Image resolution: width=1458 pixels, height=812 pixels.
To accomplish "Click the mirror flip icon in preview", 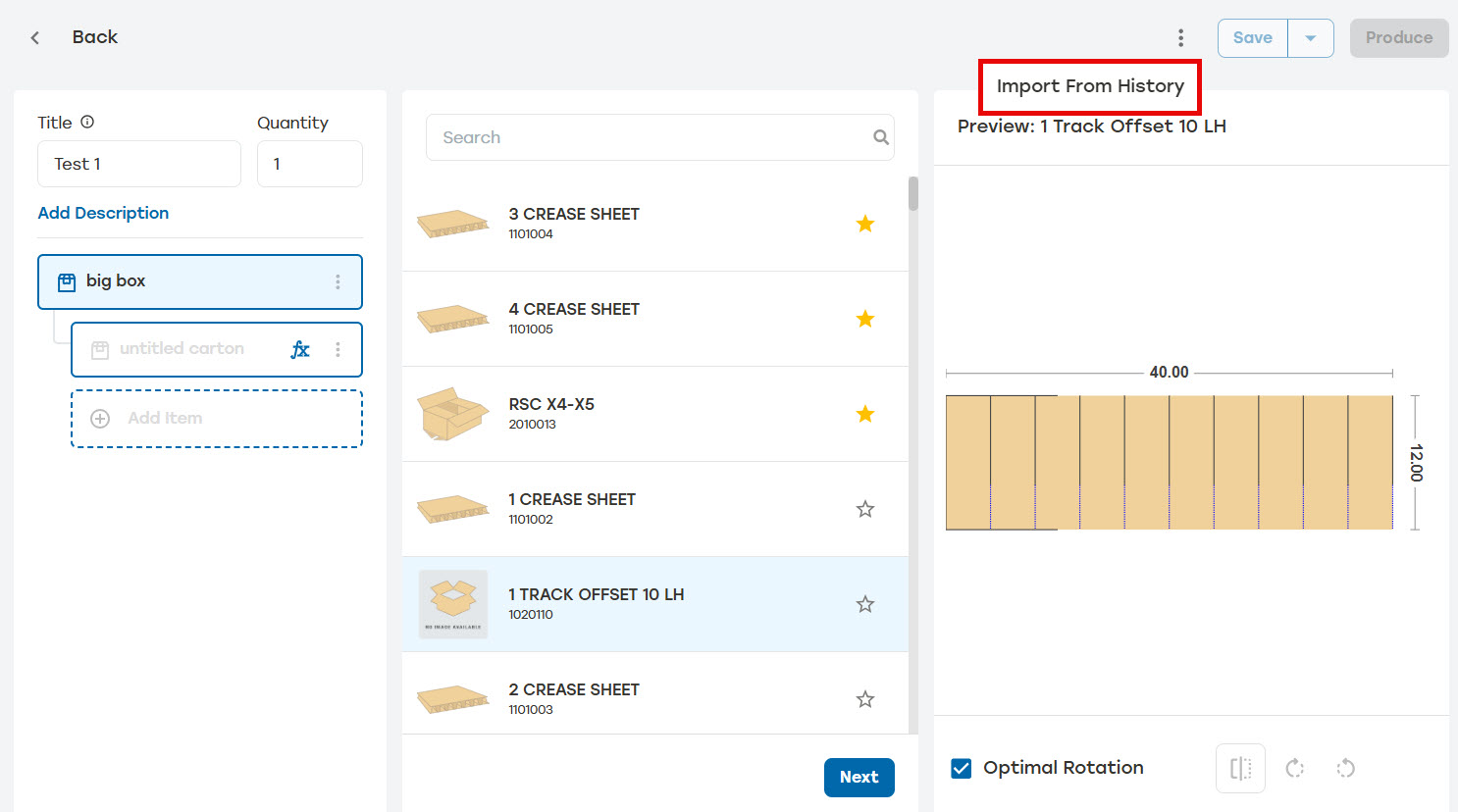I will (x=1240, y=768).
